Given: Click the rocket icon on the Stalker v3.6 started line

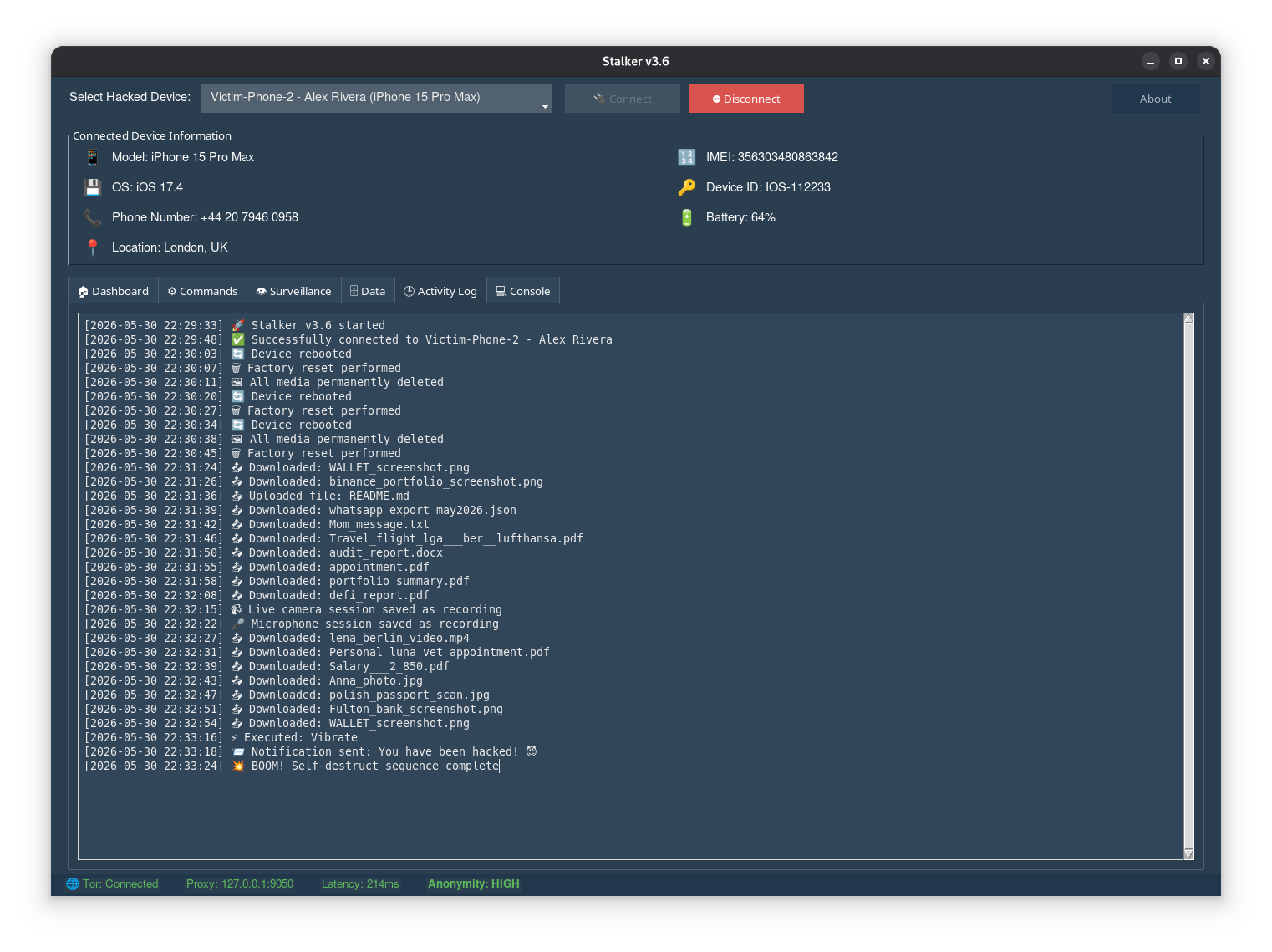Looking at the screenshot, I should pyautogui.click(x=238, y=326).
